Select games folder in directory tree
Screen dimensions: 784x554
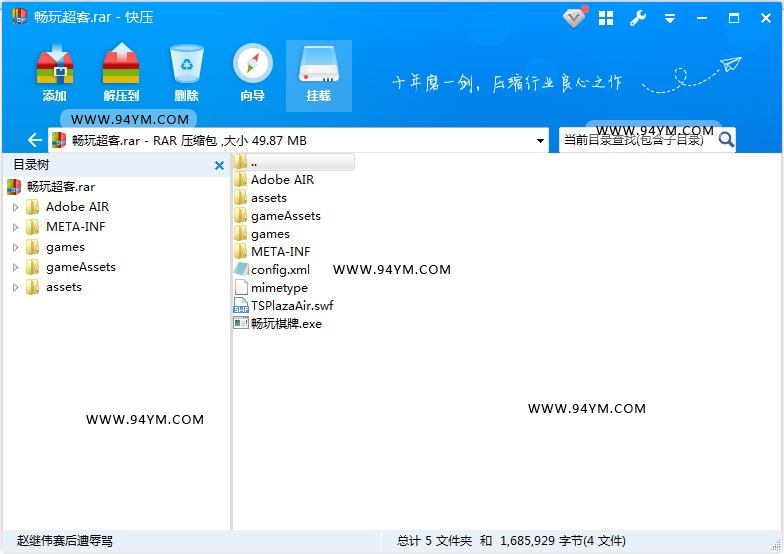pyautogui.click(x=55, y=247)
